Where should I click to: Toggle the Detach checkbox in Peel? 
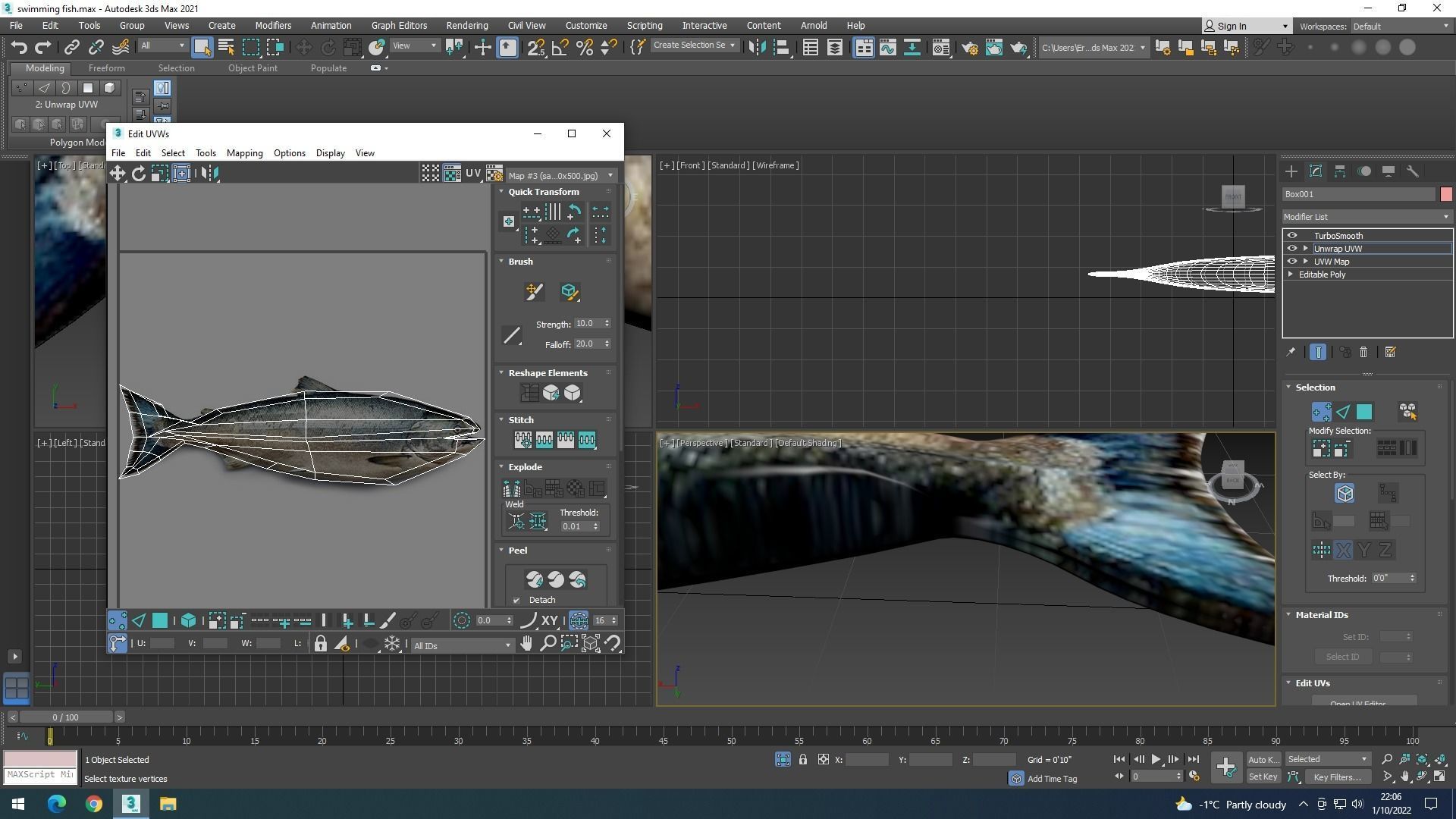pos(516,601)
